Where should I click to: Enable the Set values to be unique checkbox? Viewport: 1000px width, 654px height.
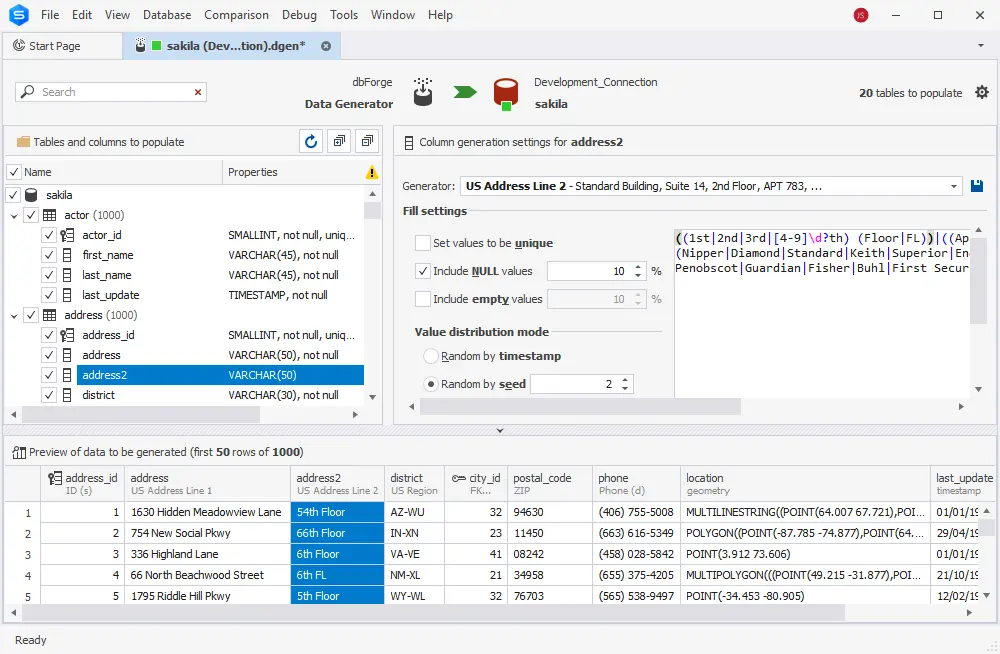coord(423,242)
